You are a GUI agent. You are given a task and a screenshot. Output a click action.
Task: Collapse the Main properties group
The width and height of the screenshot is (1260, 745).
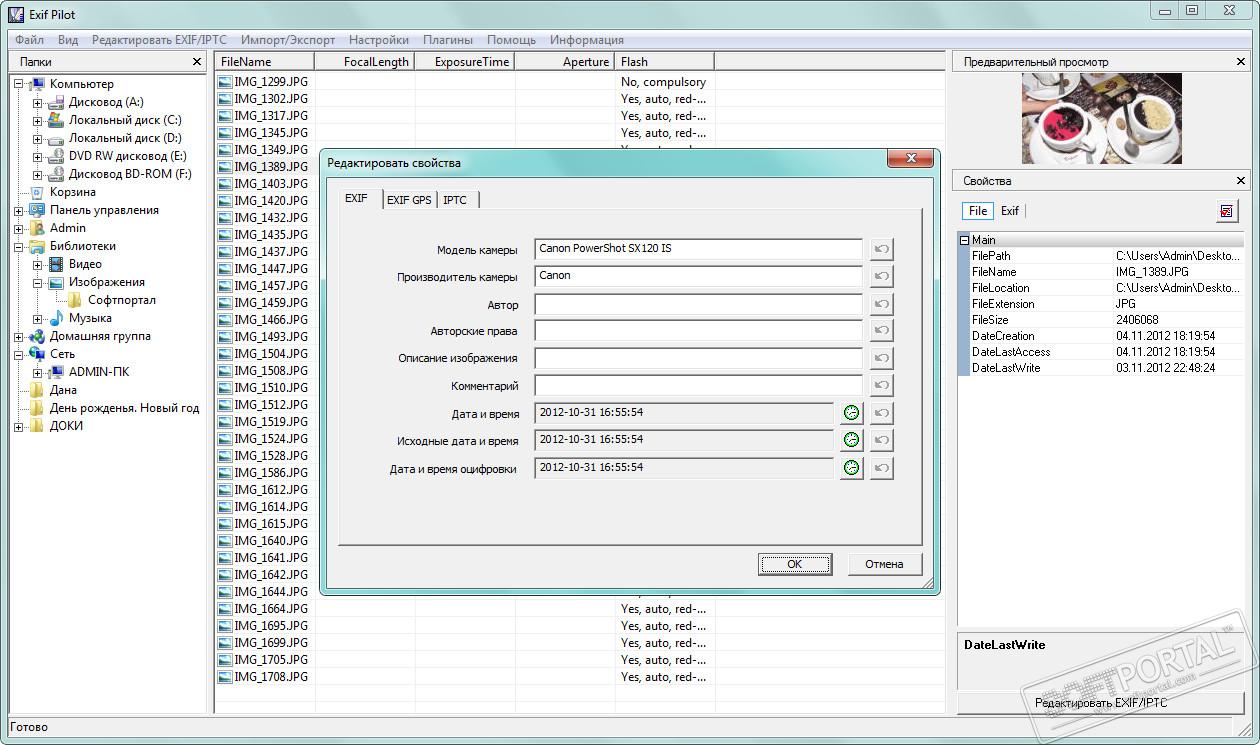(x=964, y=240)
